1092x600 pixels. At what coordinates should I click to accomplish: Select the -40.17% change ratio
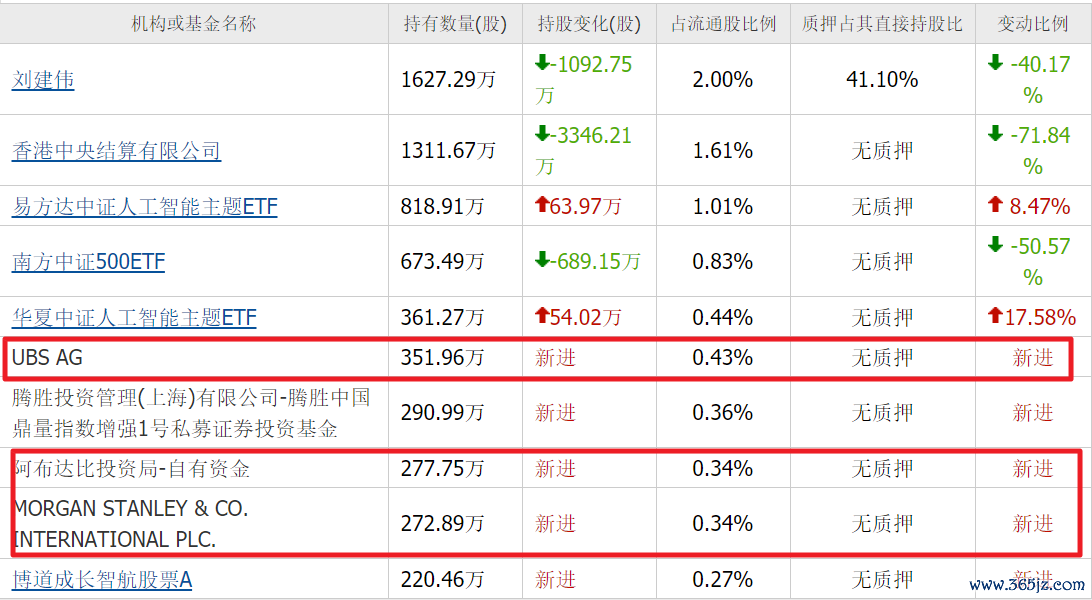[1029, 79]
